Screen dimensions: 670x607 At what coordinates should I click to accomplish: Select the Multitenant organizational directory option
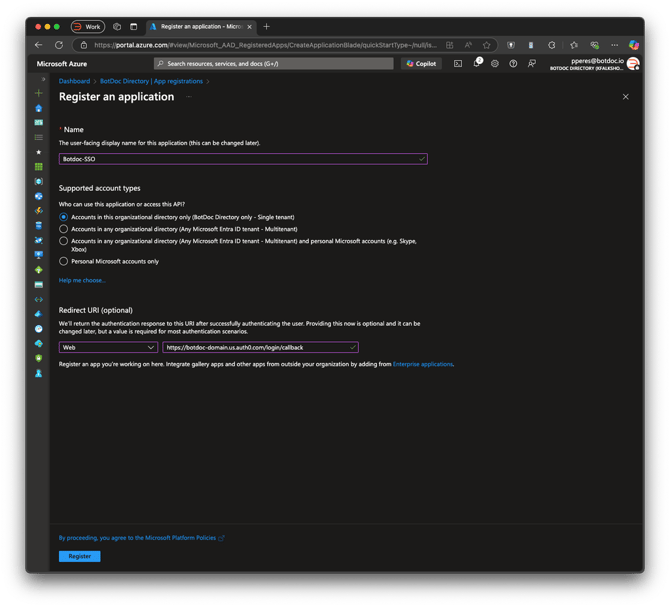[64, 229]
